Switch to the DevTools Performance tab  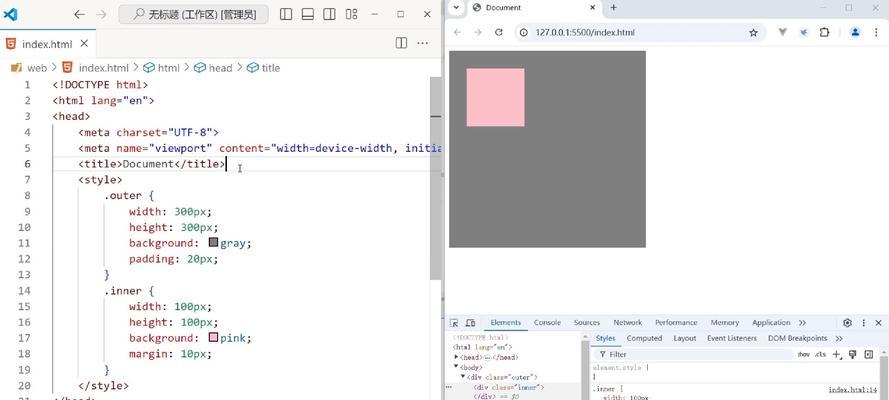click(x=676, y=322)
